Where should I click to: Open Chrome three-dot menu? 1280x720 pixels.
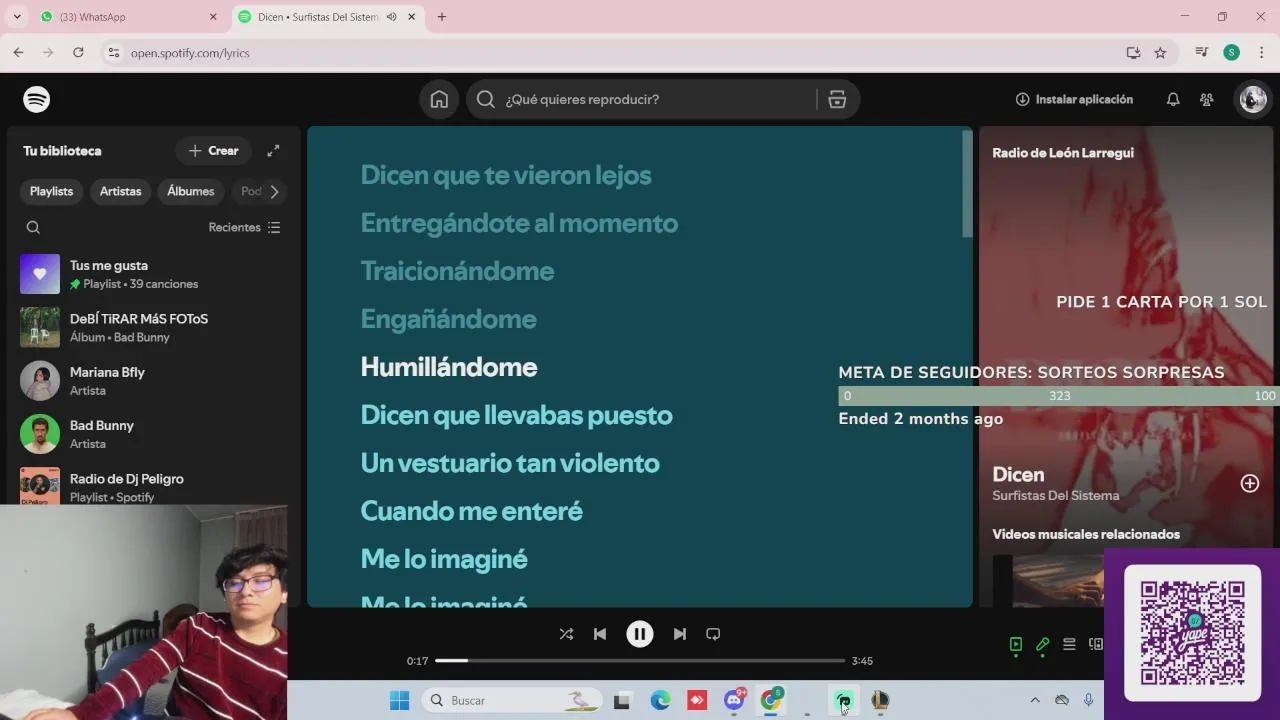pyautogui.click(x=1261, y=53)
